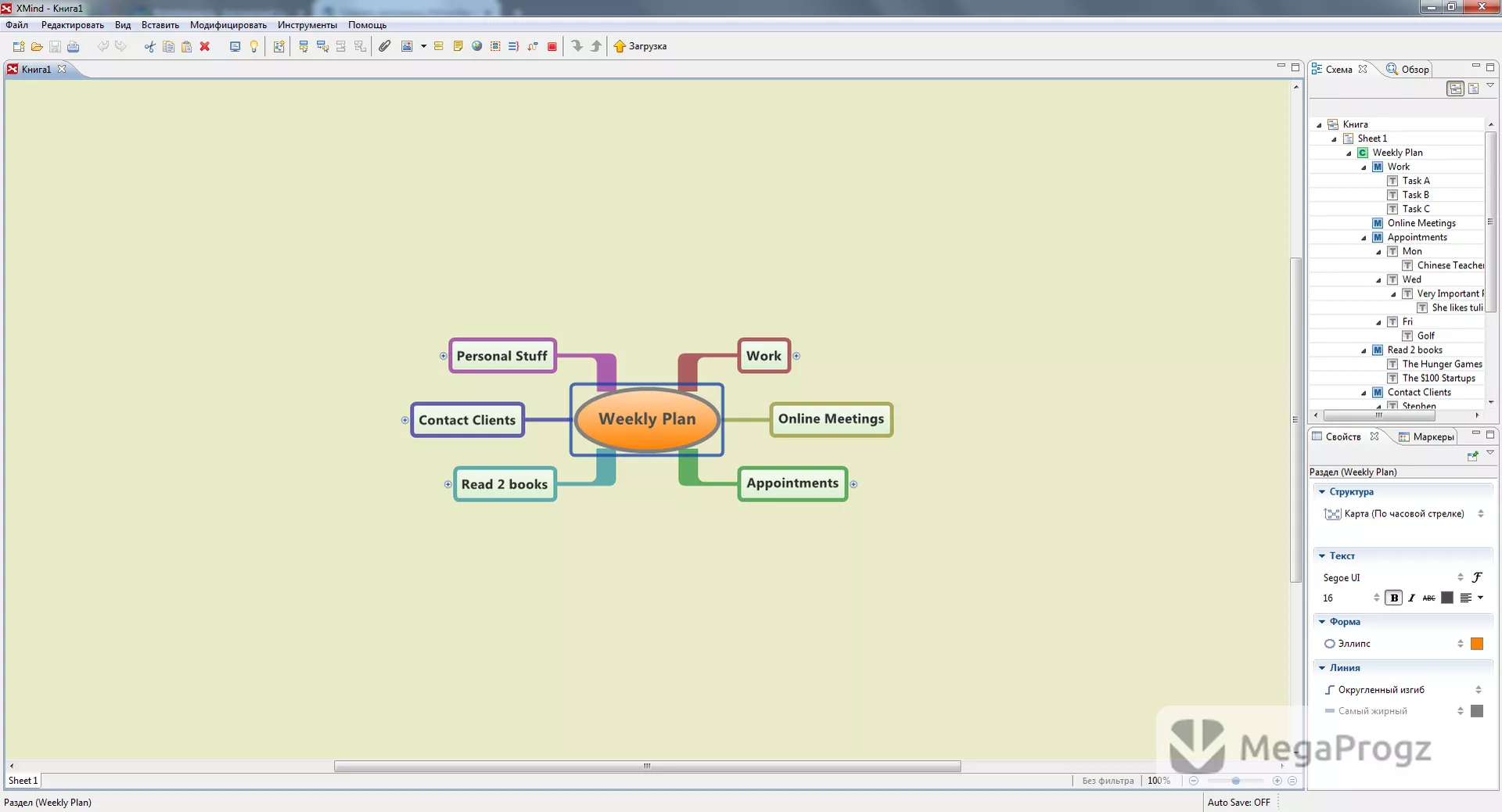
Task: Add boundary with the dashed frame icon
Action: (x=495, y=46)
